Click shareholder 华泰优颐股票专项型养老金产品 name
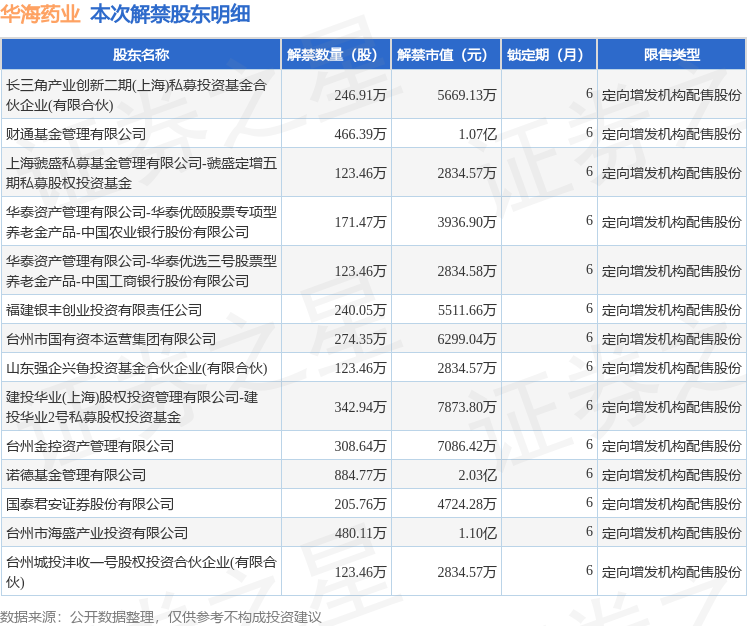The image size is (747, 626). point(141,222)
